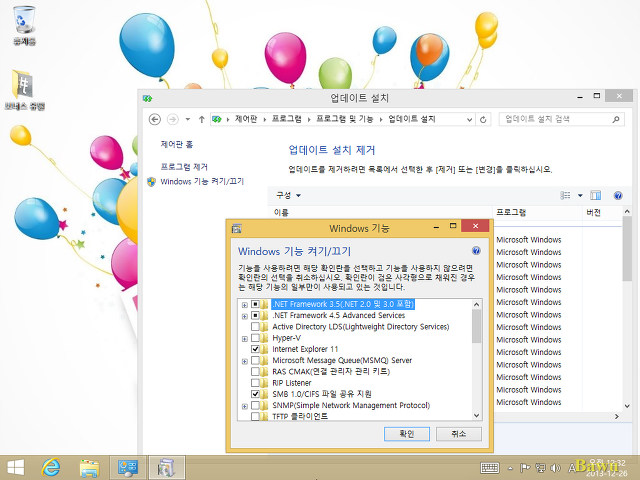Sort by 버전 column header
Image resolution: width=640 pixels, height=480 pixels.
coord(602,213)
